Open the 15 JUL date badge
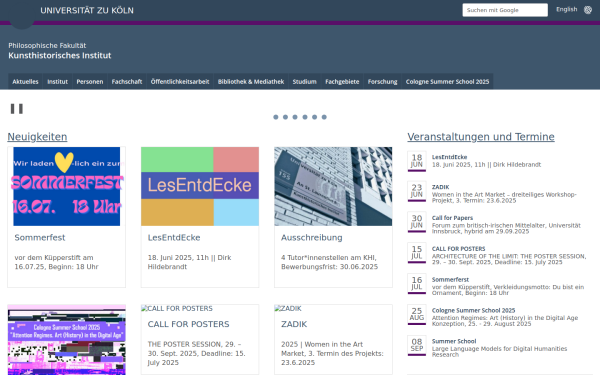600x375 pixels. point(417,253)
